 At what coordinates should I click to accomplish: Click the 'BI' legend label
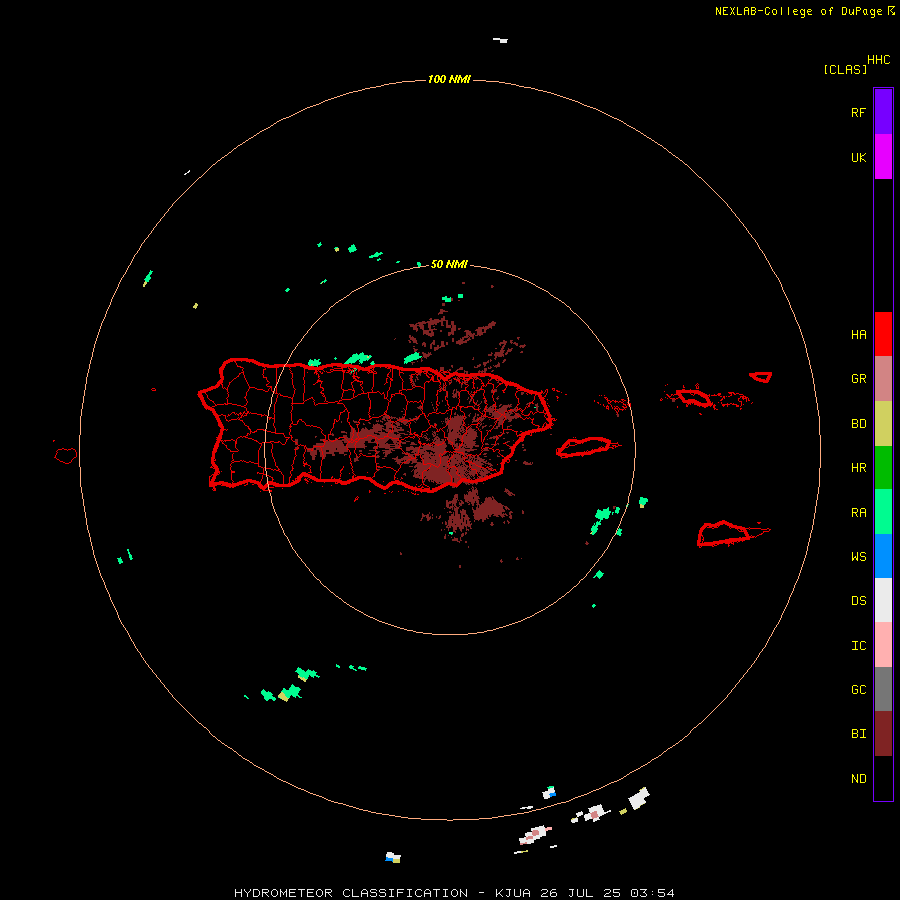(859, 734)
